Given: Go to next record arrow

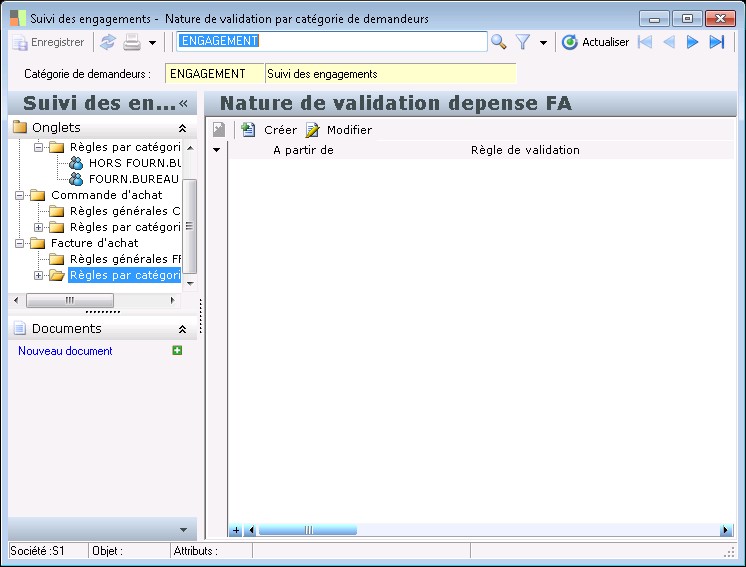Looking at the screenshot, I should click(692, 42).
